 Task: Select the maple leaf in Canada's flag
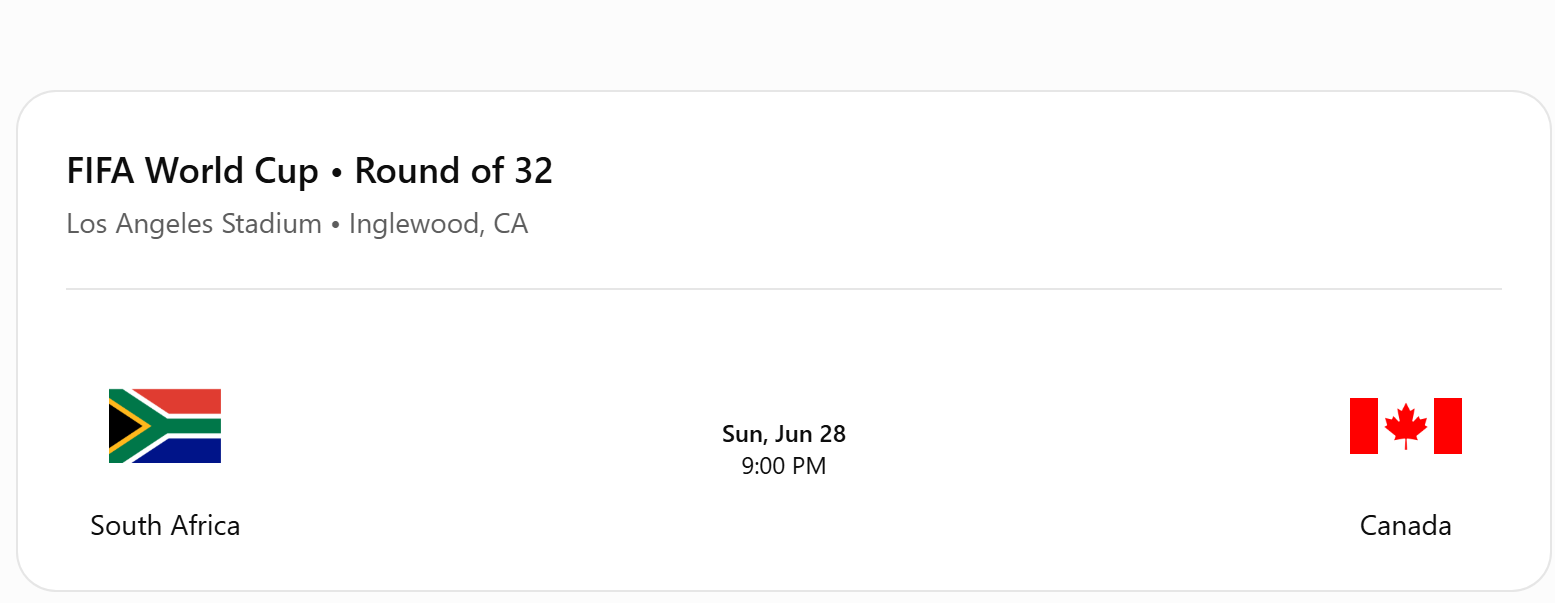[x=1406, y=426]
